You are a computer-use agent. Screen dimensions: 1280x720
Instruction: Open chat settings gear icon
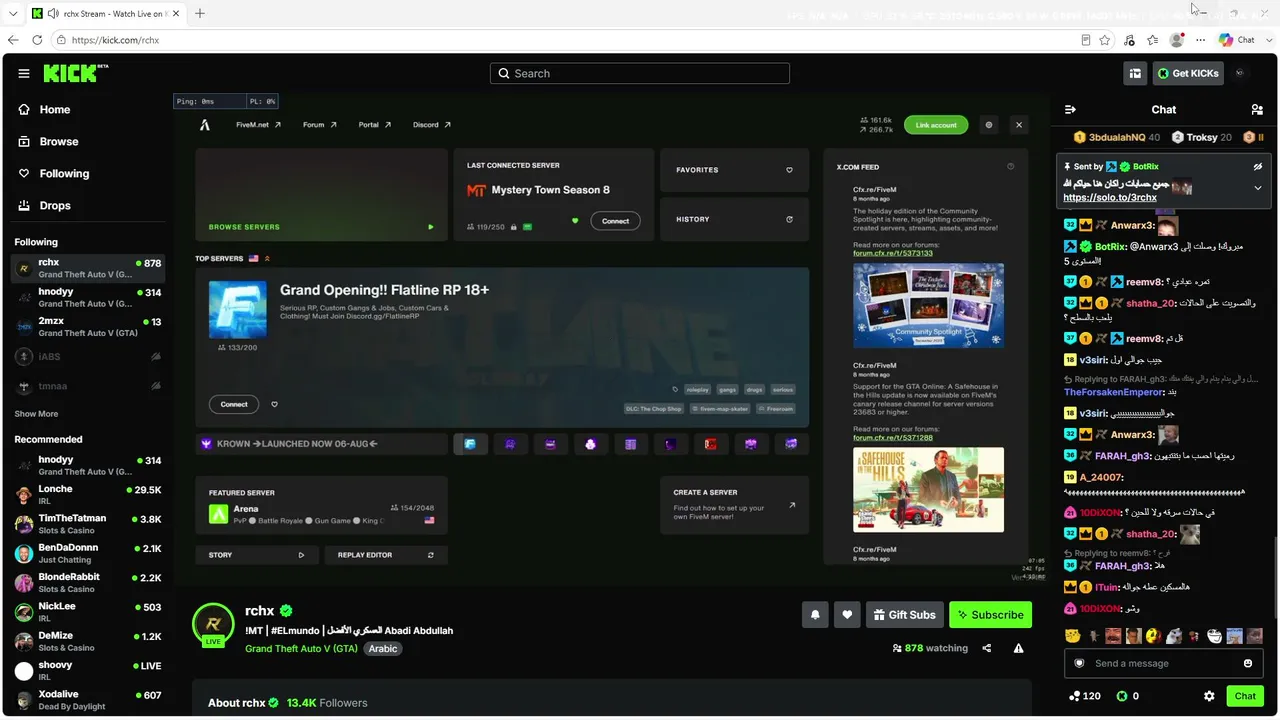[x=1209, y=696]
